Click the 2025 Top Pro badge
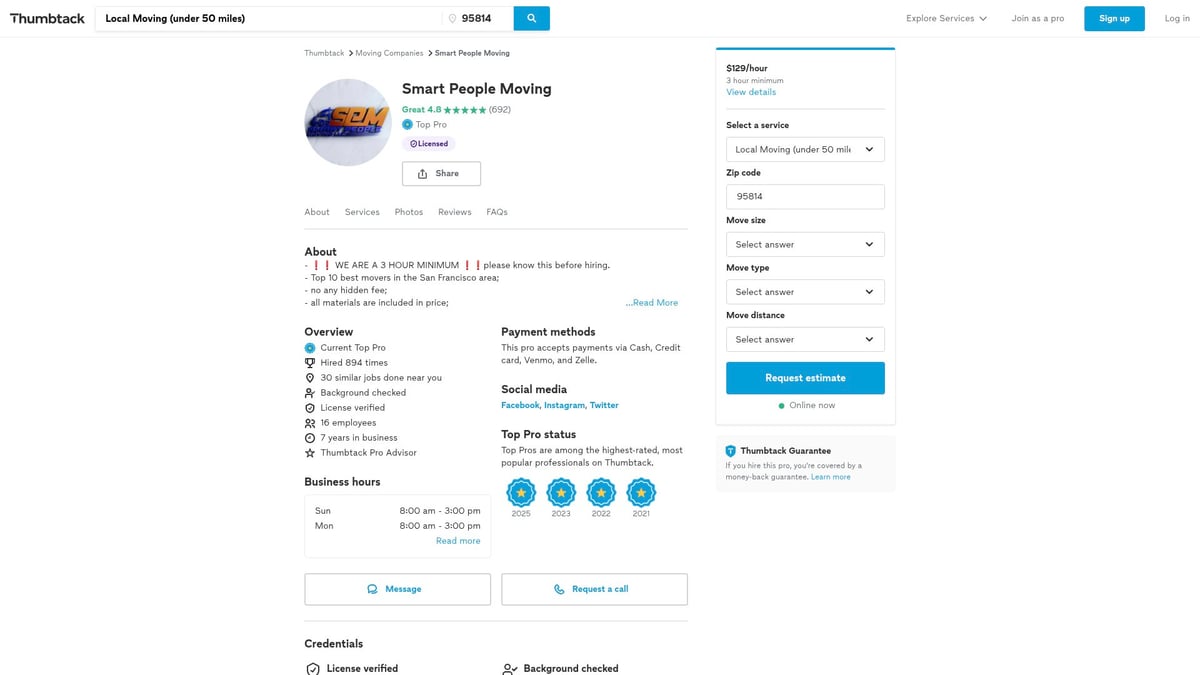1200x675 pixels. pos(521,492)
